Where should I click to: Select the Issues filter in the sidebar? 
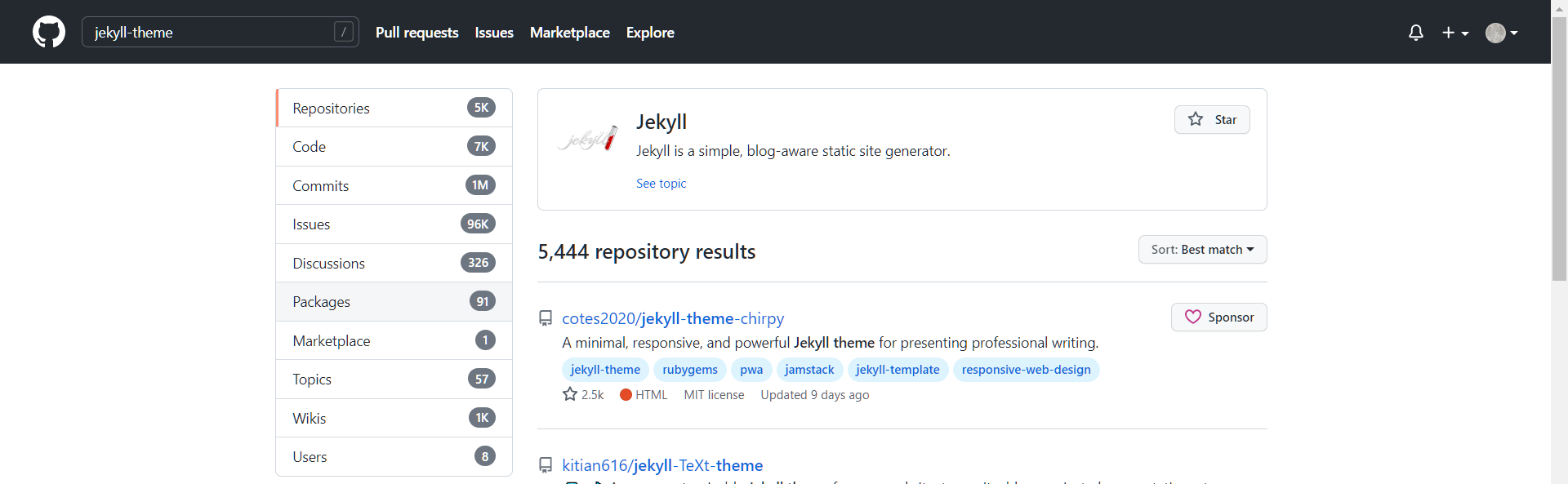[x=394, y=224]
